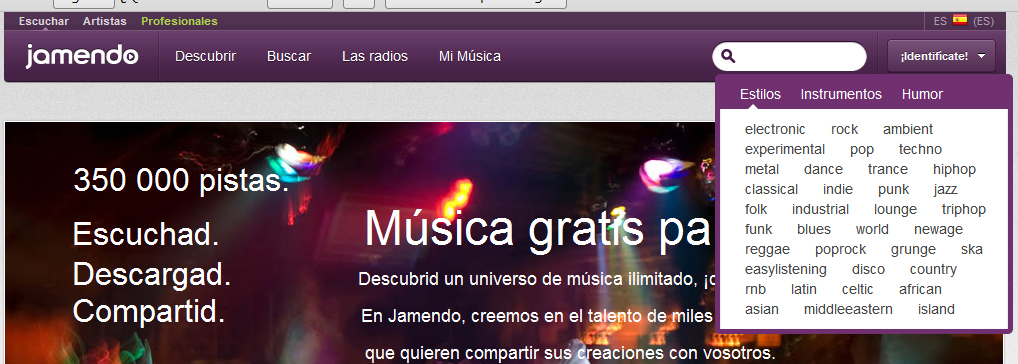Select the ES language link

click(x=940, y=21)
